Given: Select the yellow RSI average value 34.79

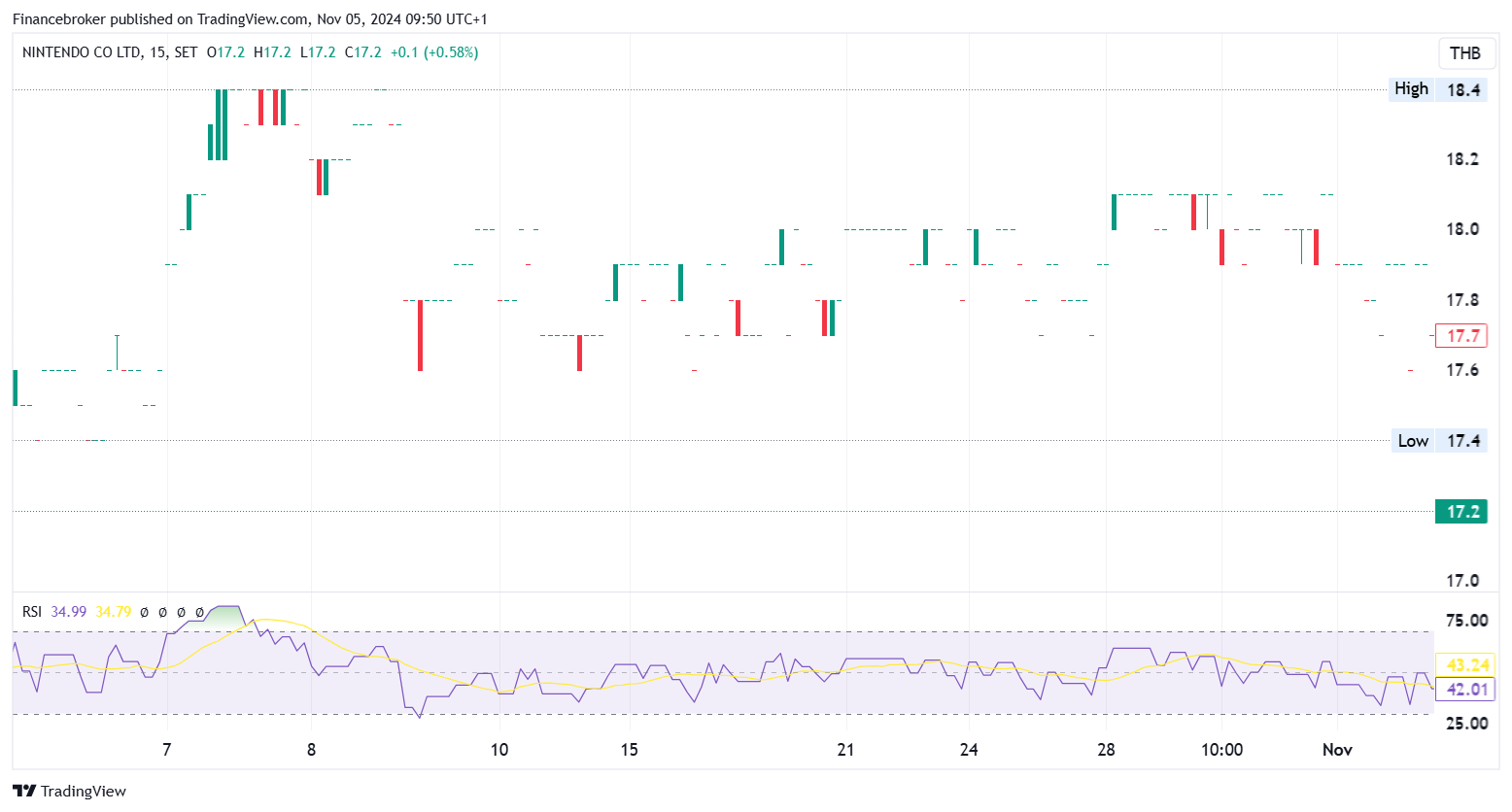Looking at the screenshot, I should [113, 612].
